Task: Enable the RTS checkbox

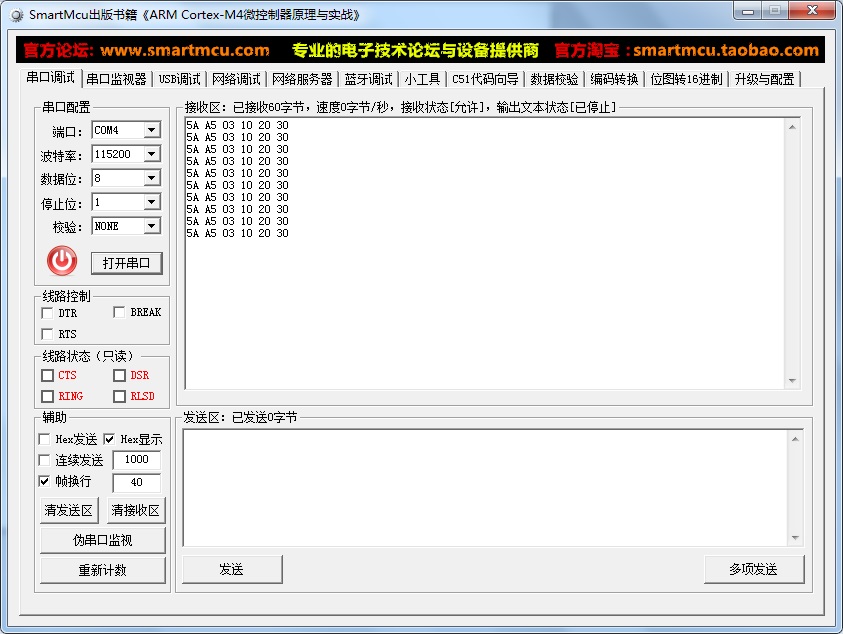Action: [47, 334]
